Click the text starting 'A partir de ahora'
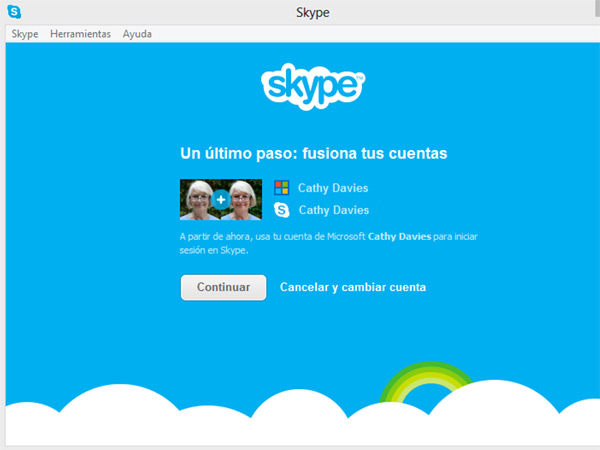Screen dimensions: 600x450 tap(328, 243)
